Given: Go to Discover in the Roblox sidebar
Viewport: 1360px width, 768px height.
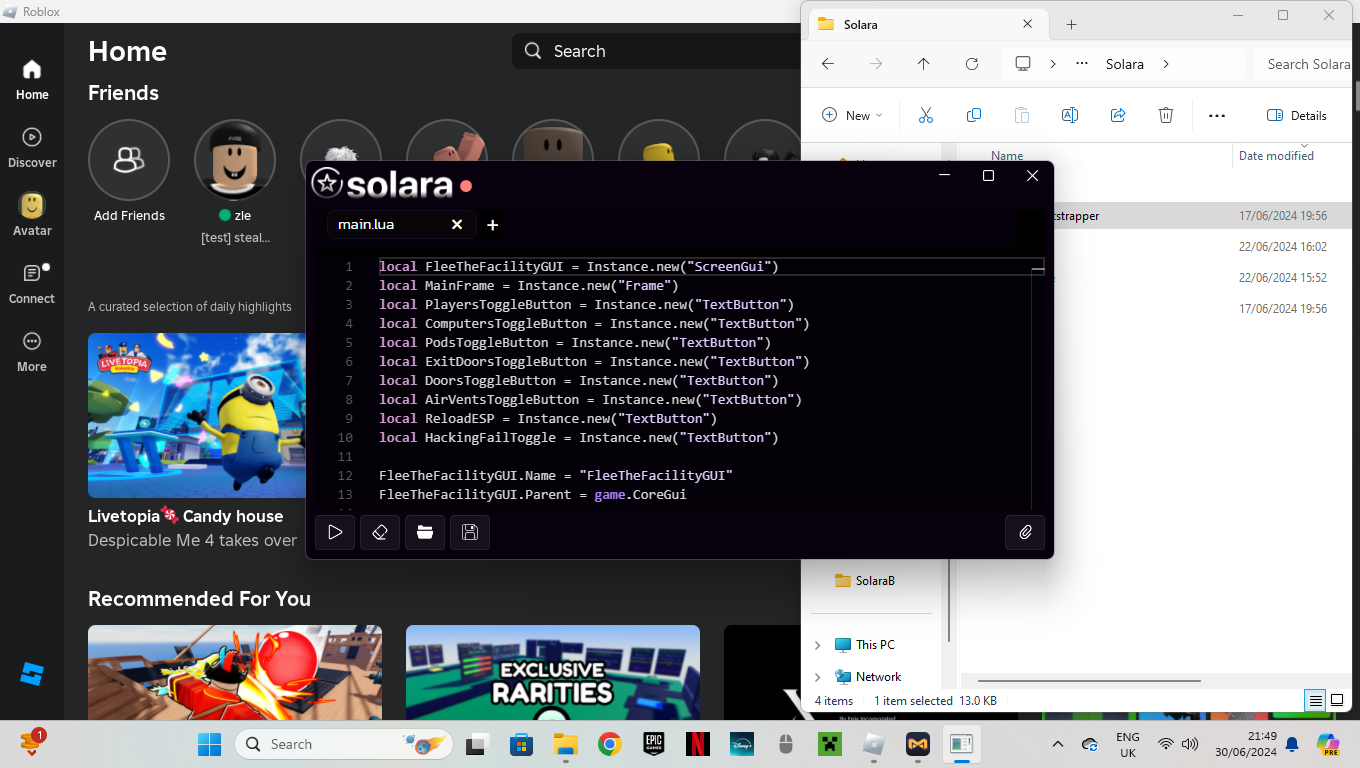Looking at the screenshot, I should [x=32, y=148].
